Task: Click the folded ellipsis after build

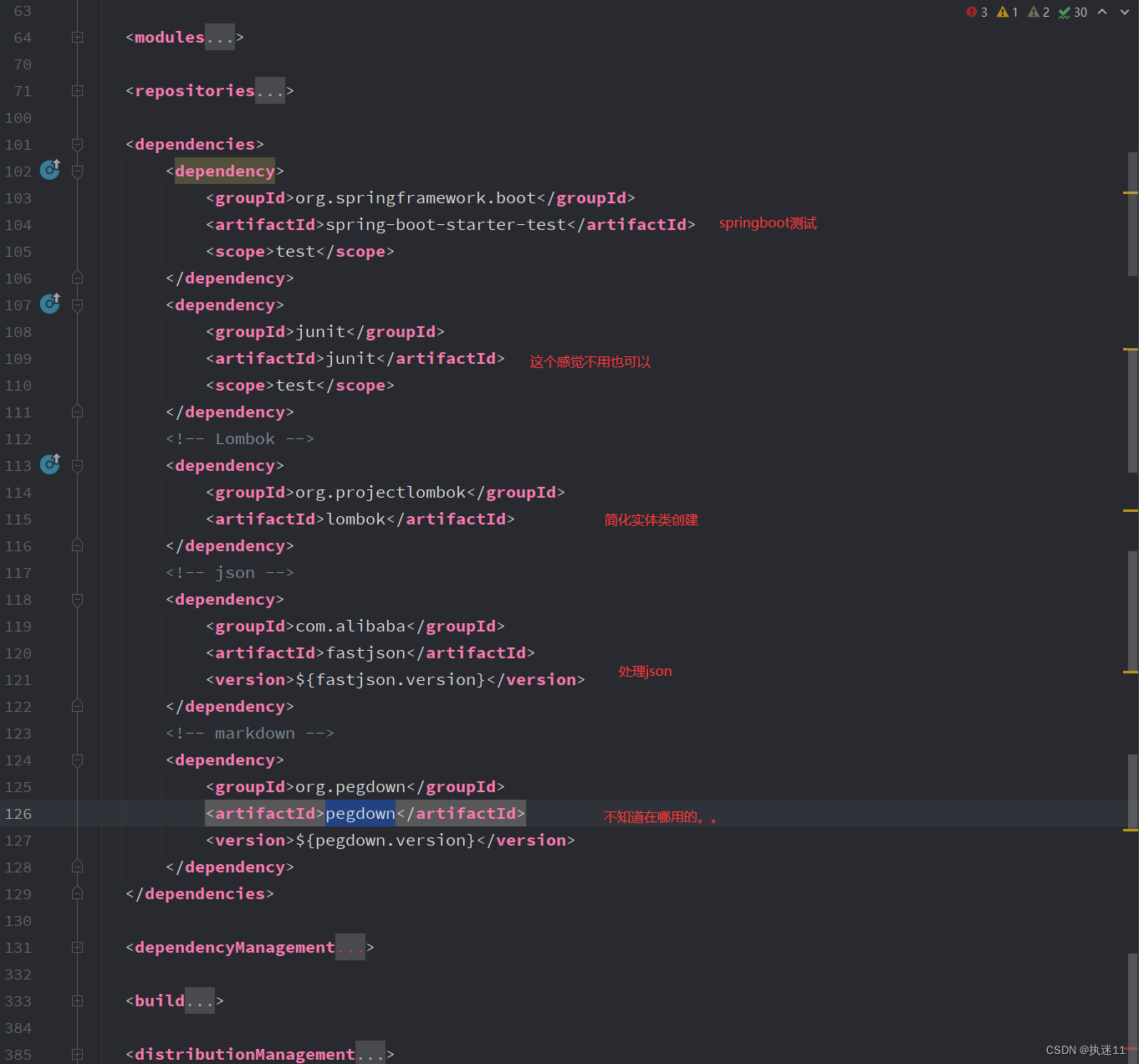Action: tap(200, 1000)
